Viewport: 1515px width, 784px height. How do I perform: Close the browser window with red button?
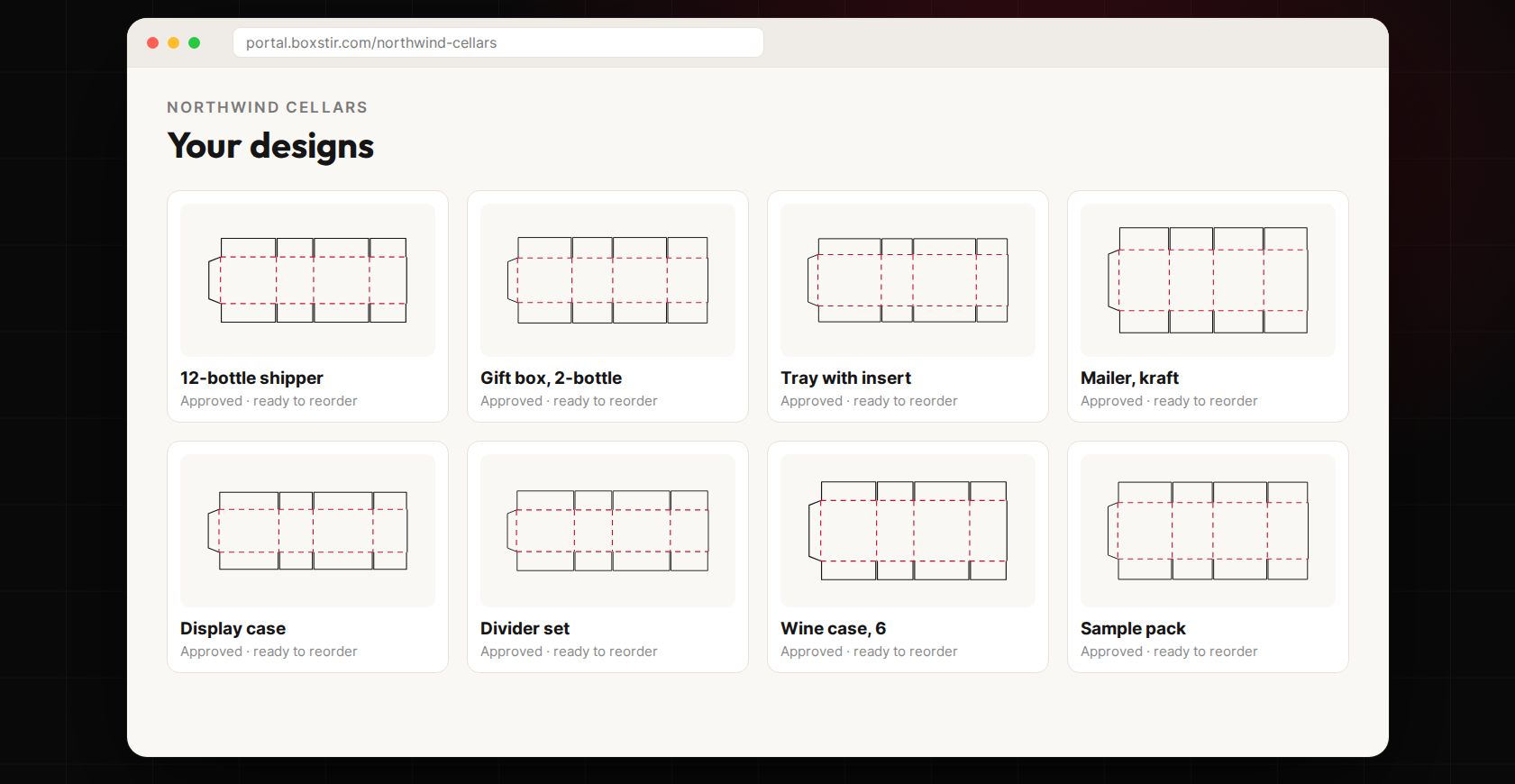click(152, 42)
